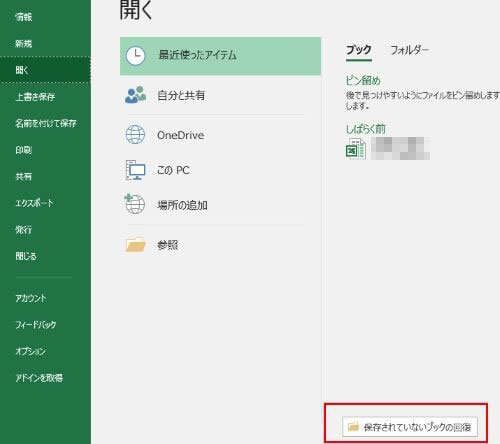
Task: Click the clock icon for recent items
Action: (135, 56)
